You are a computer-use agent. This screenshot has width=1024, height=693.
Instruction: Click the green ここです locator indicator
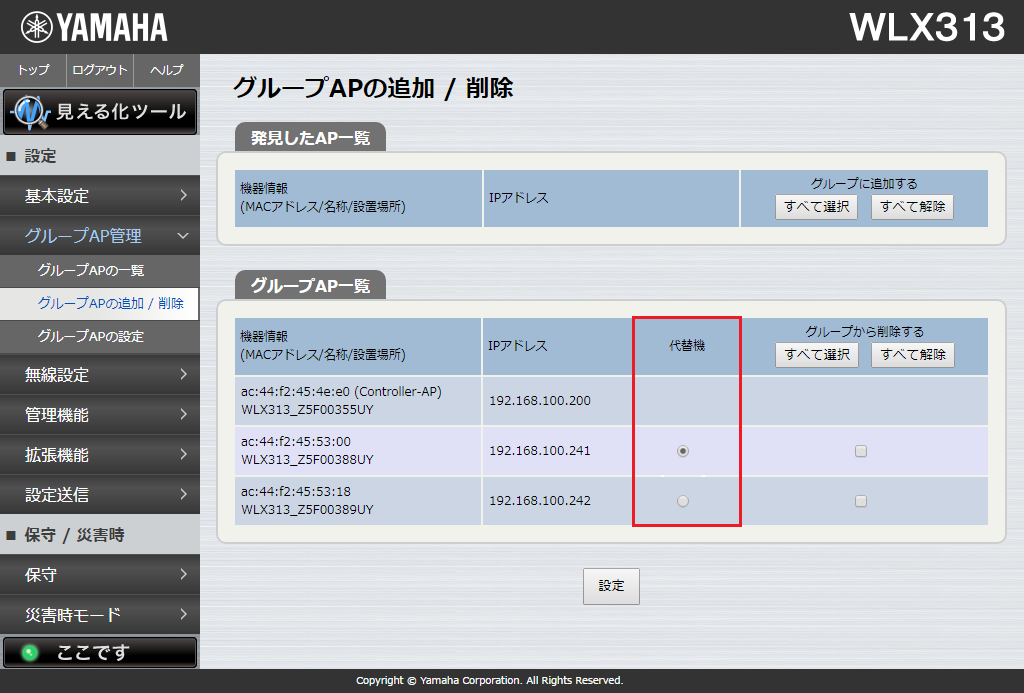(x=100, y=652)
